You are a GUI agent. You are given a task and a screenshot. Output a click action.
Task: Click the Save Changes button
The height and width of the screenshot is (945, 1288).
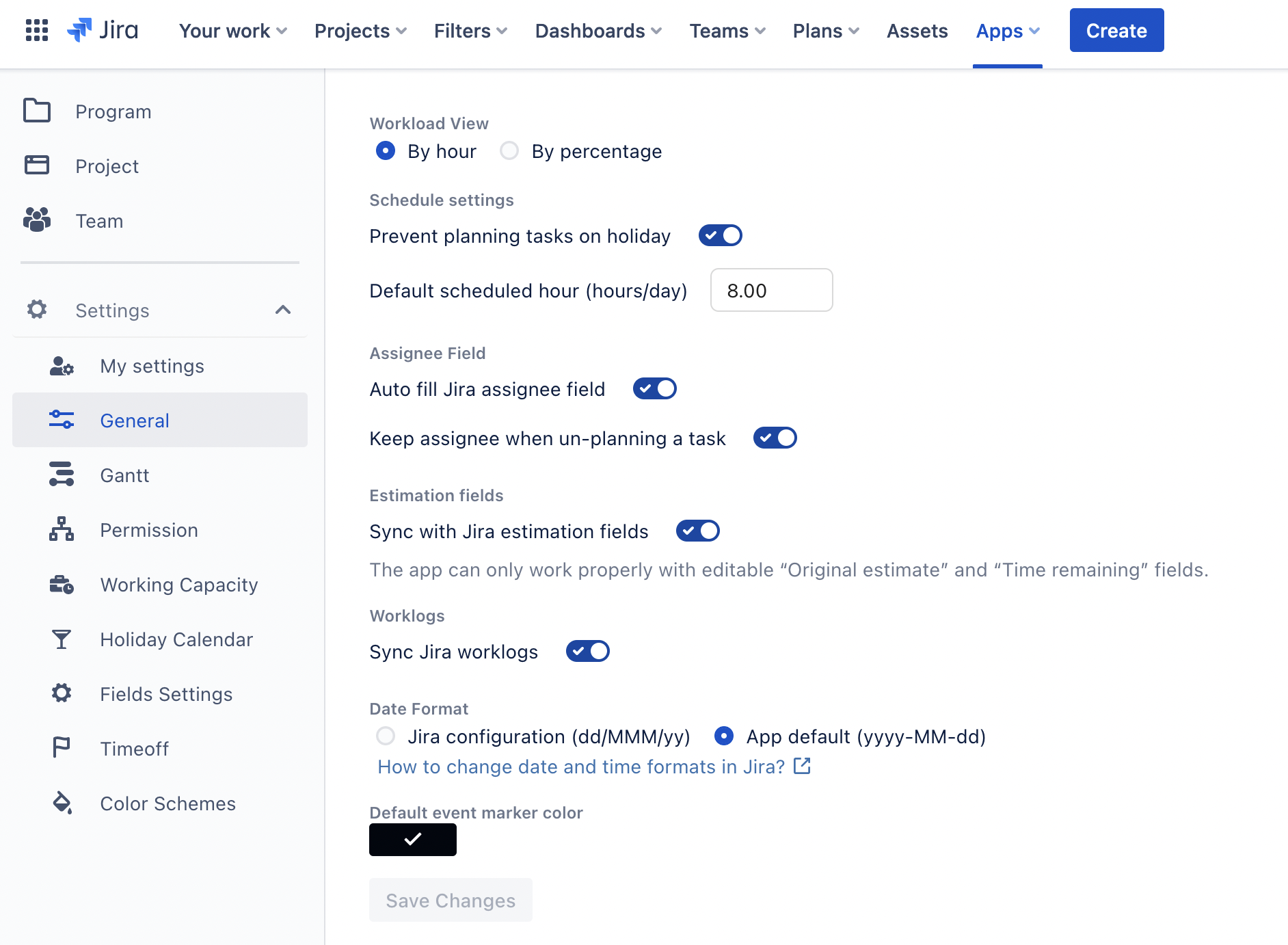[451, 900]
